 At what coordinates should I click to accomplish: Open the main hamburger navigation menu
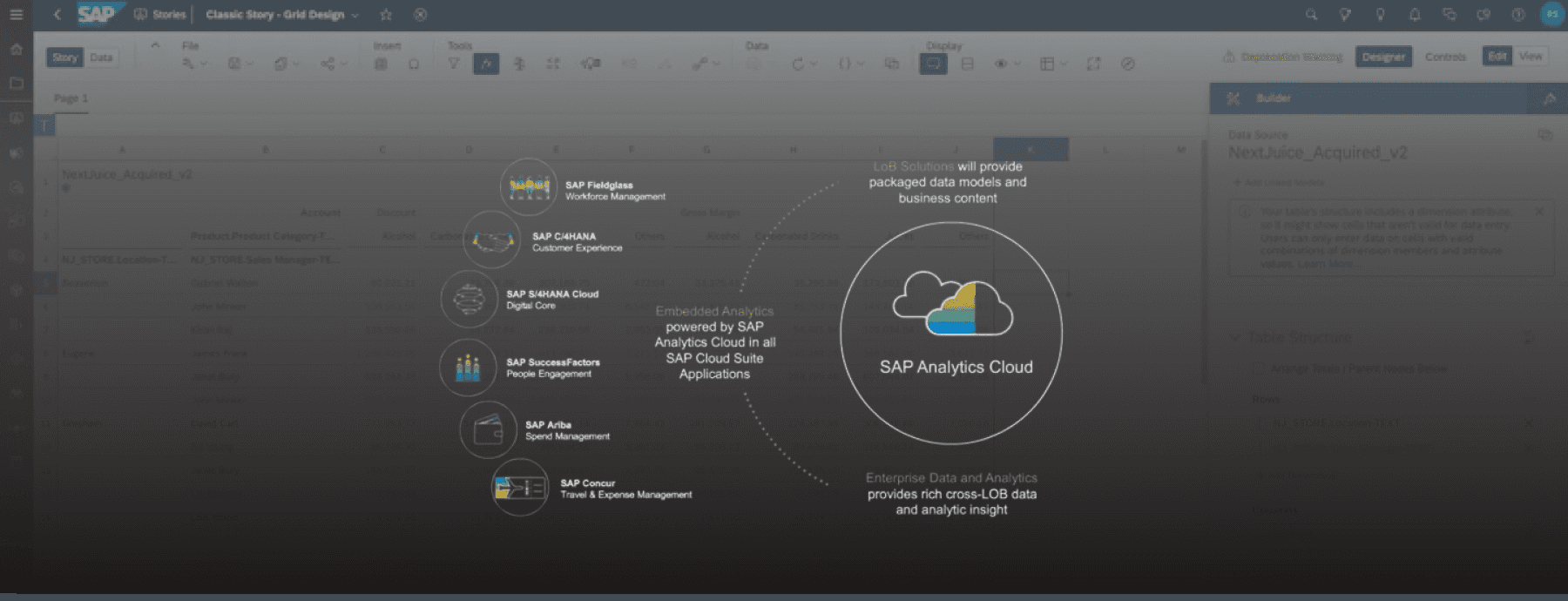pyautogui.click(x=16, y=15)
